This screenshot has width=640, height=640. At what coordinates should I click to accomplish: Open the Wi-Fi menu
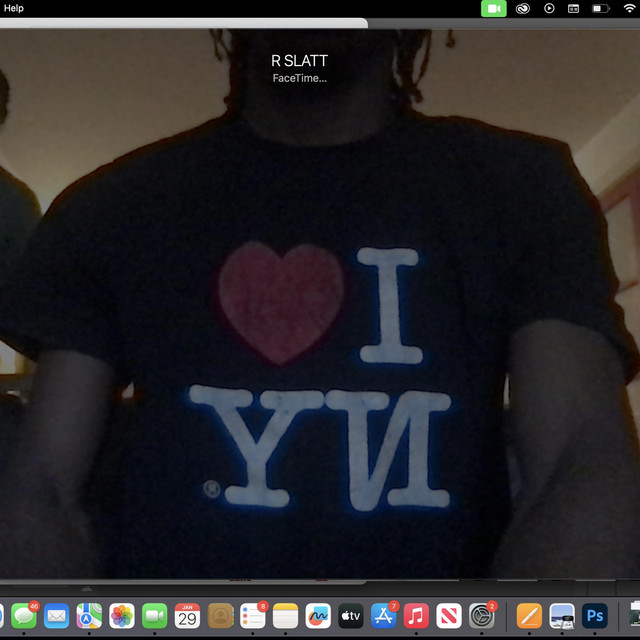[x=629, y=8]
